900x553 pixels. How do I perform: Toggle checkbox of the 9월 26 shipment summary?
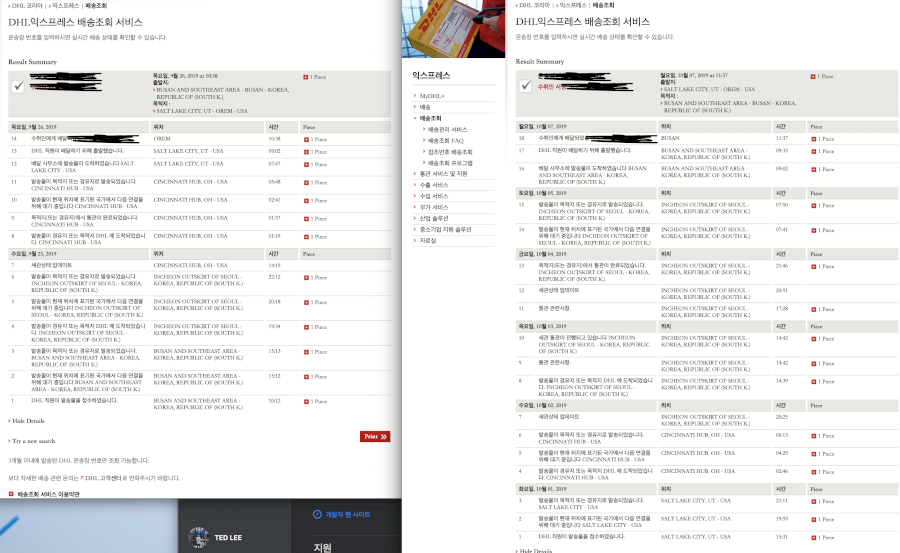pos(18,86)
